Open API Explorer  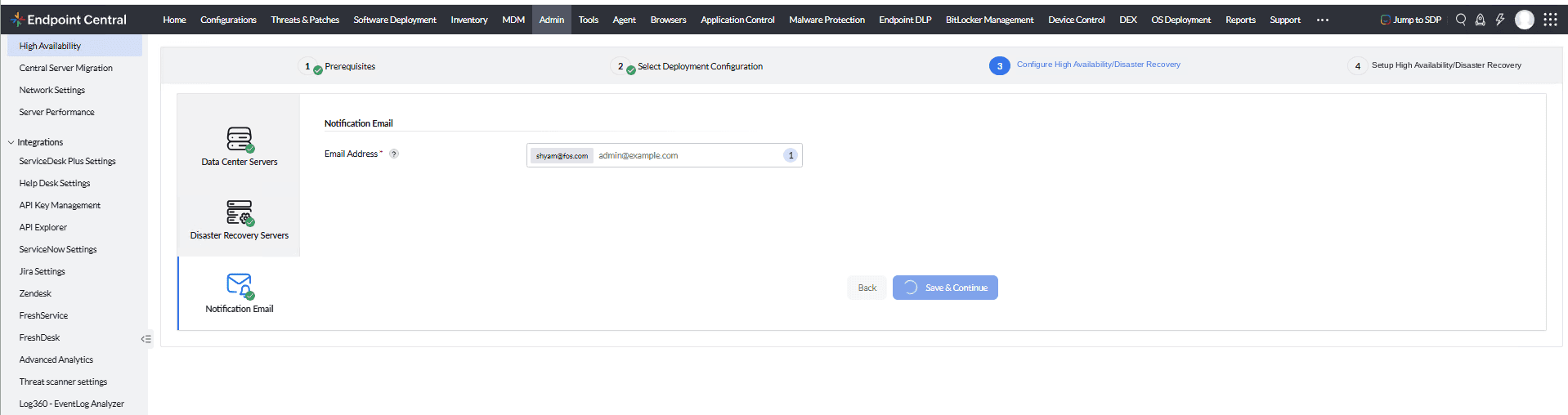pos(43,227)
